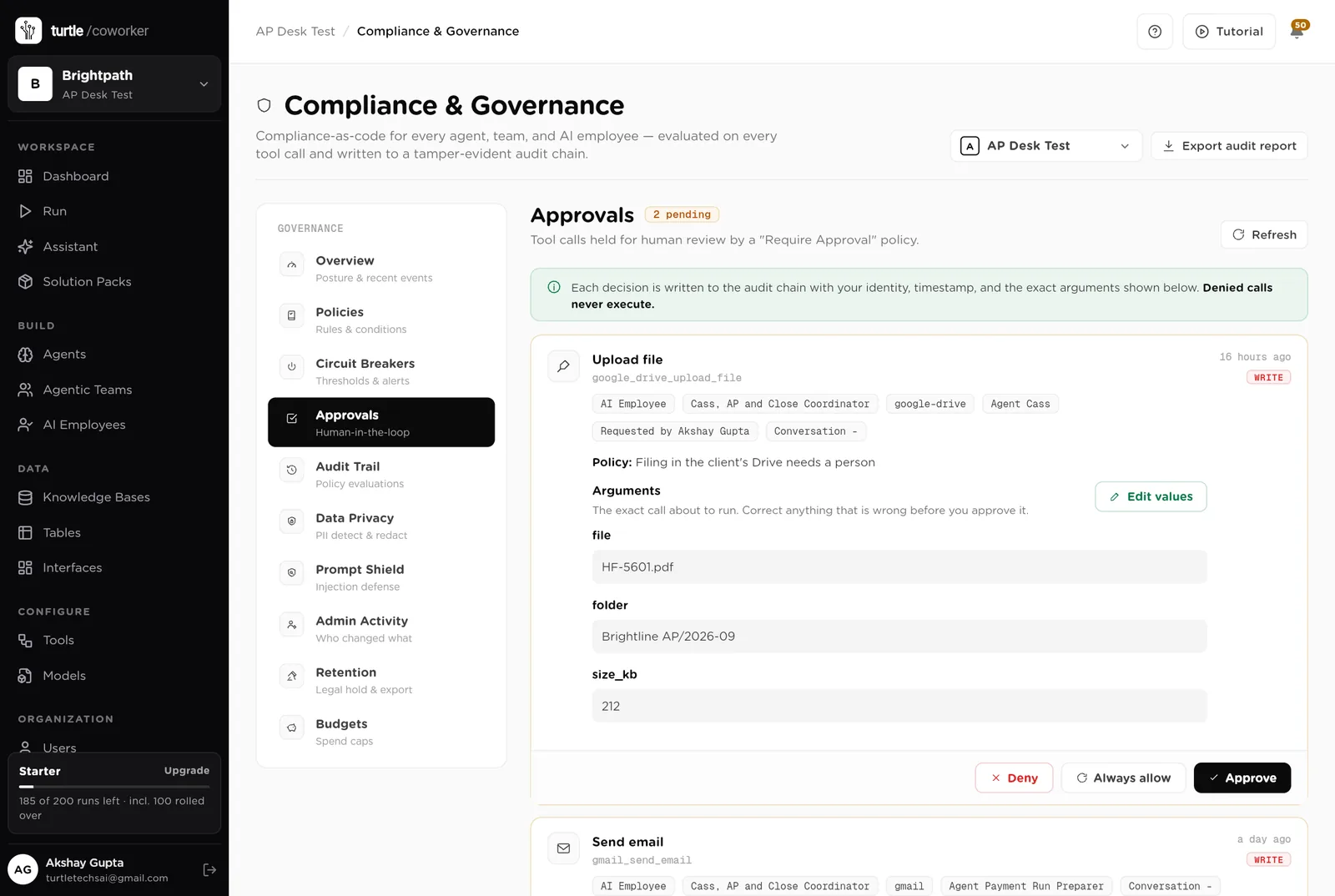Viewport: 1335px width, 896px height.
Task: Click the file field showing HF-5601.pdf
Action: pyautogui.click(x=899, y=567)
